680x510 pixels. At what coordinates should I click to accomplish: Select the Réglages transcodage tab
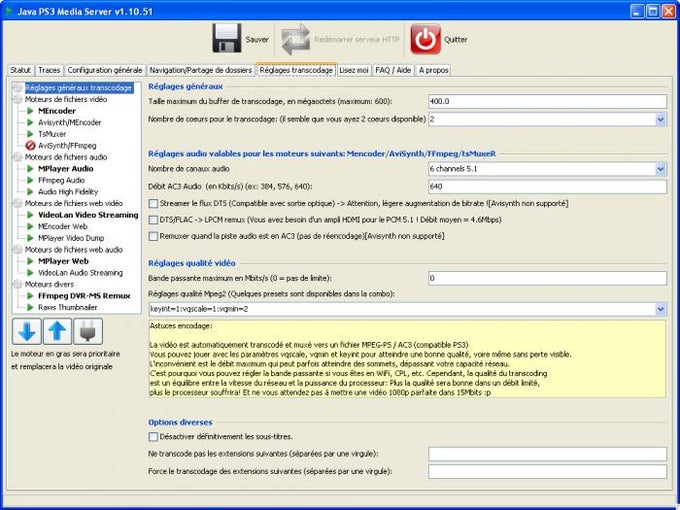pyautogui.click(x=296, y=70)
